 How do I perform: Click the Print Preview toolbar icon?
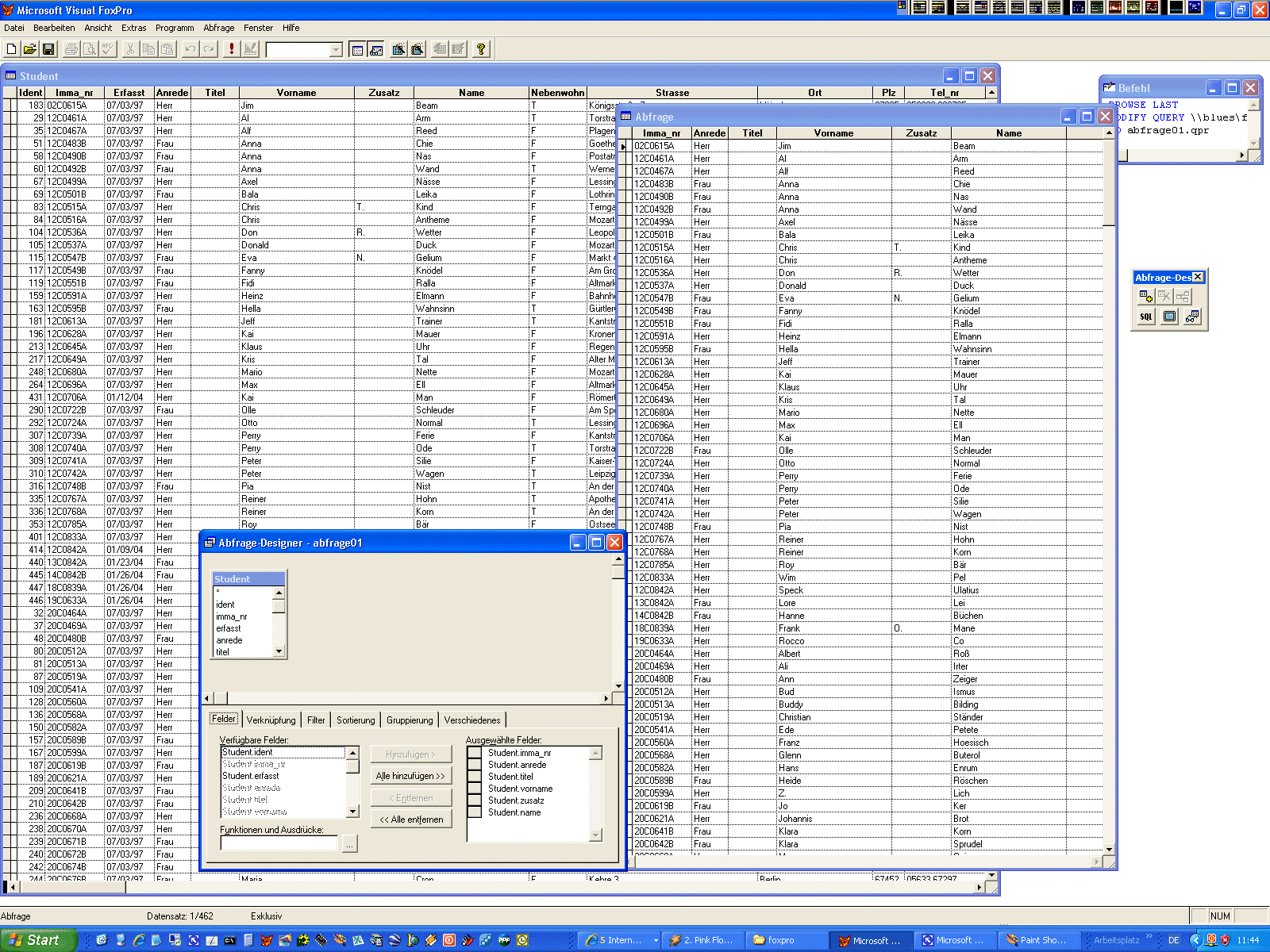coord(90,49)
